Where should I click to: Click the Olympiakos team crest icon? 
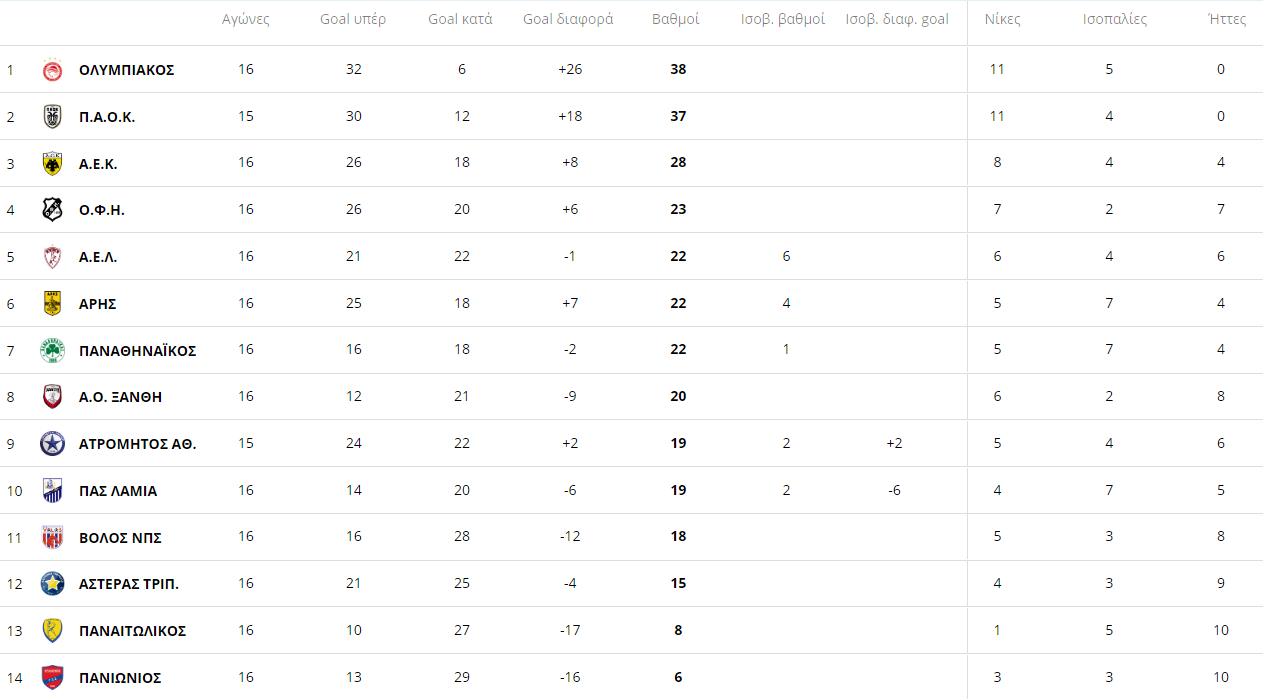coord(52,70)
